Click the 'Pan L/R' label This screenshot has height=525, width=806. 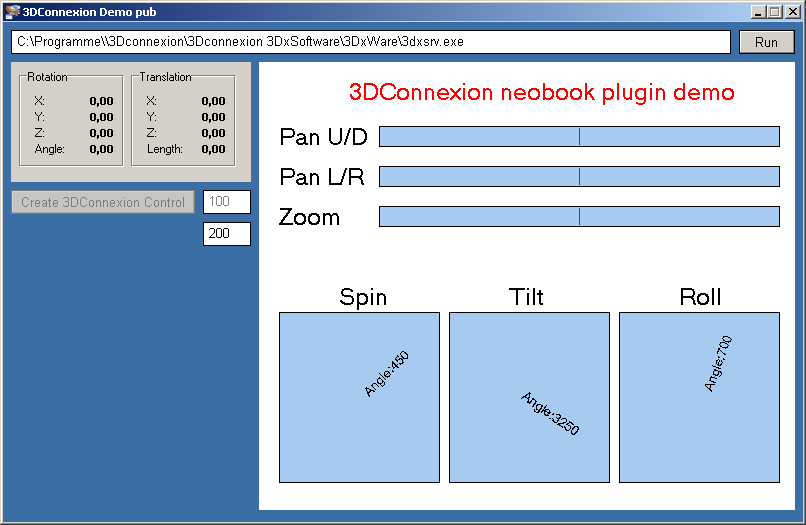(322, 177)
